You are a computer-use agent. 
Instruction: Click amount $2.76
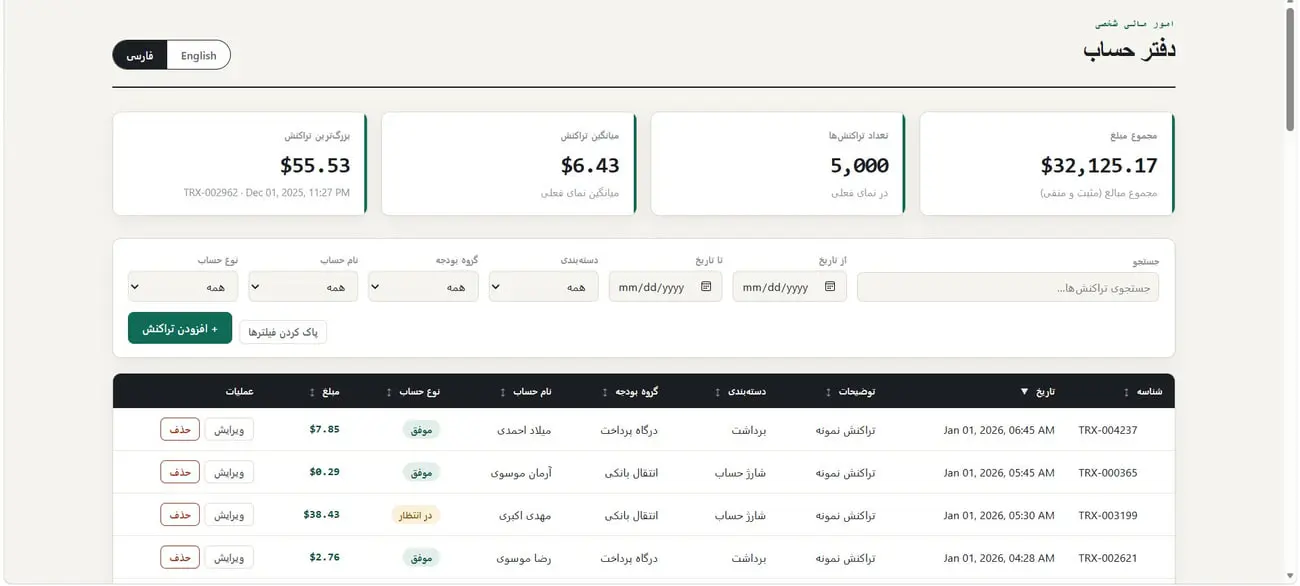[x=324, y=557]
